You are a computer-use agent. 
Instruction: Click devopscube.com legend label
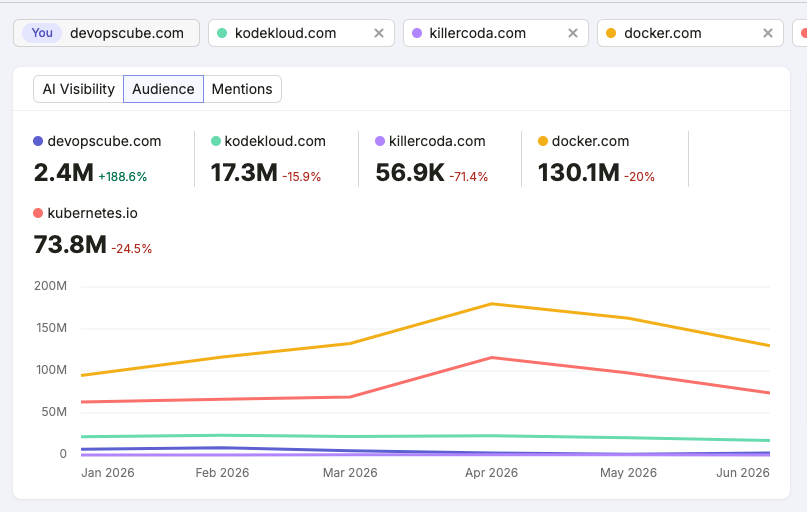[x=104, y=141]
